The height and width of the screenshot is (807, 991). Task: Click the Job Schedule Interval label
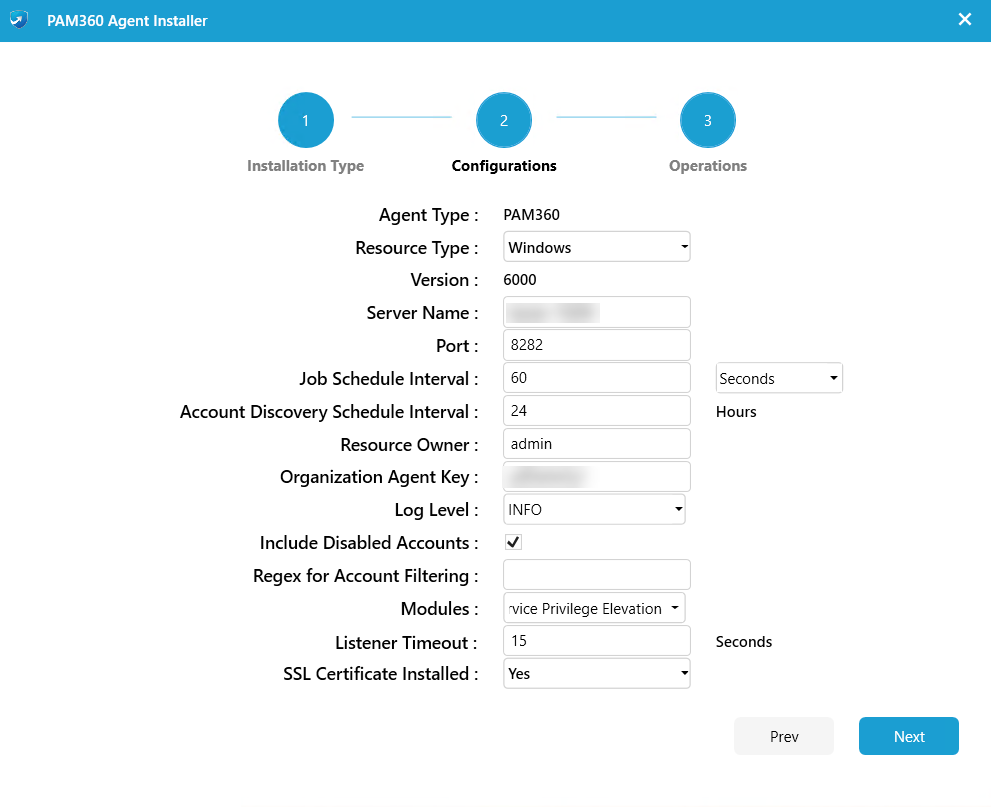pos(389,379)
